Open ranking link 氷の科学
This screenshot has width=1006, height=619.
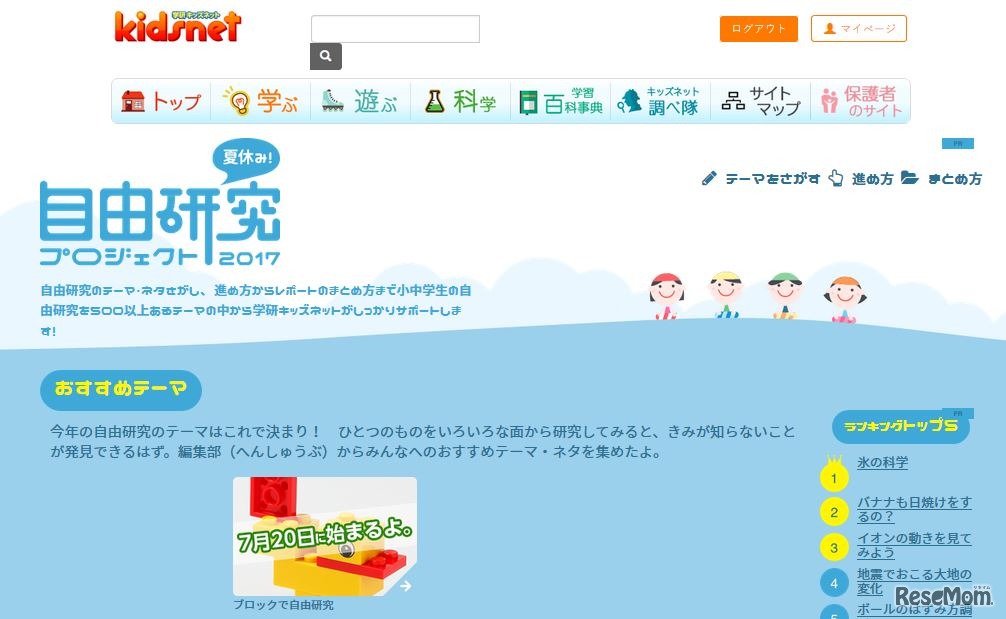(882, 462)
